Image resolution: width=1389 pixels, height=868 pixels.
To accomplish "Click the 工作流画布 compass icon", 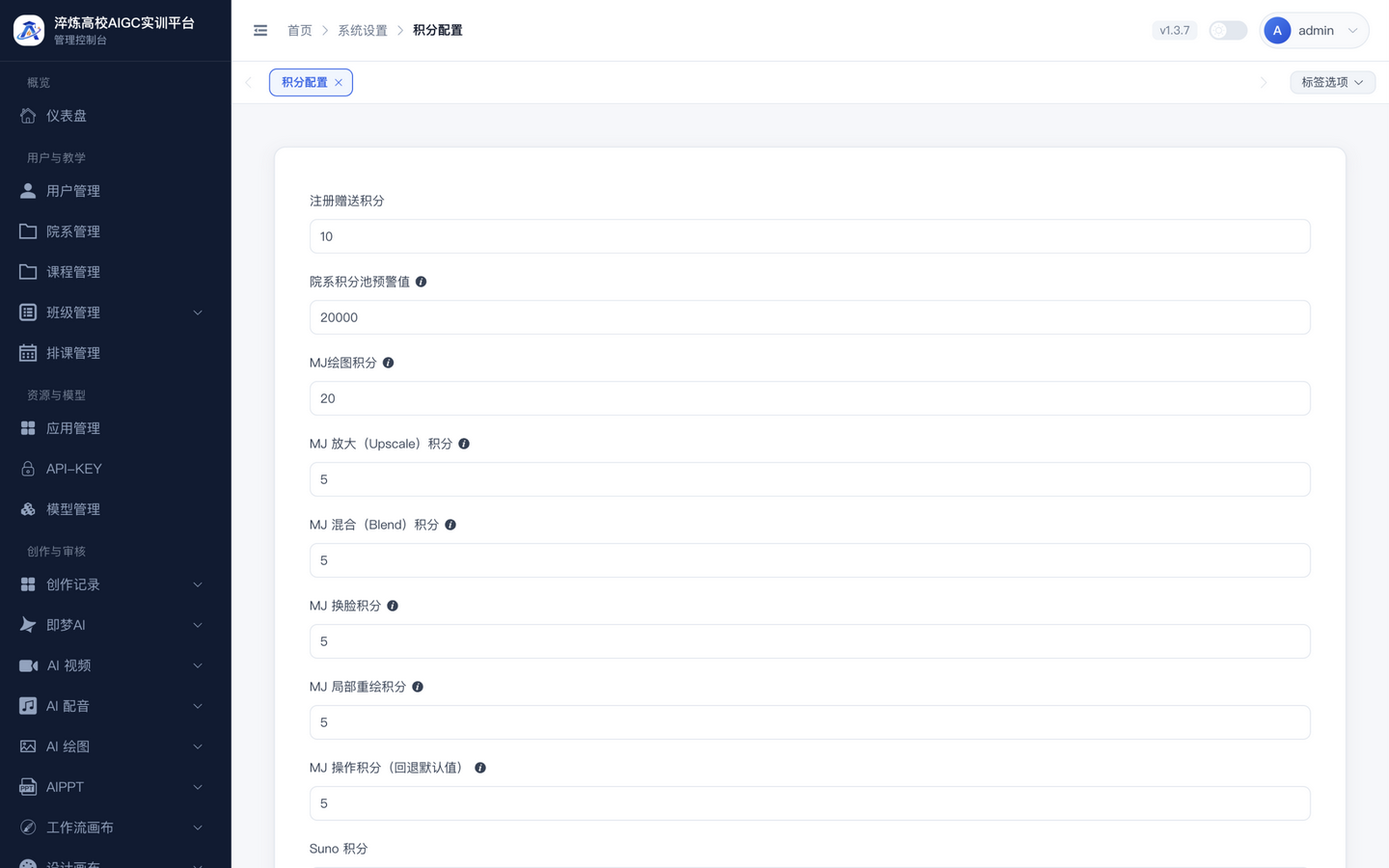I will [x=28, y=827].
